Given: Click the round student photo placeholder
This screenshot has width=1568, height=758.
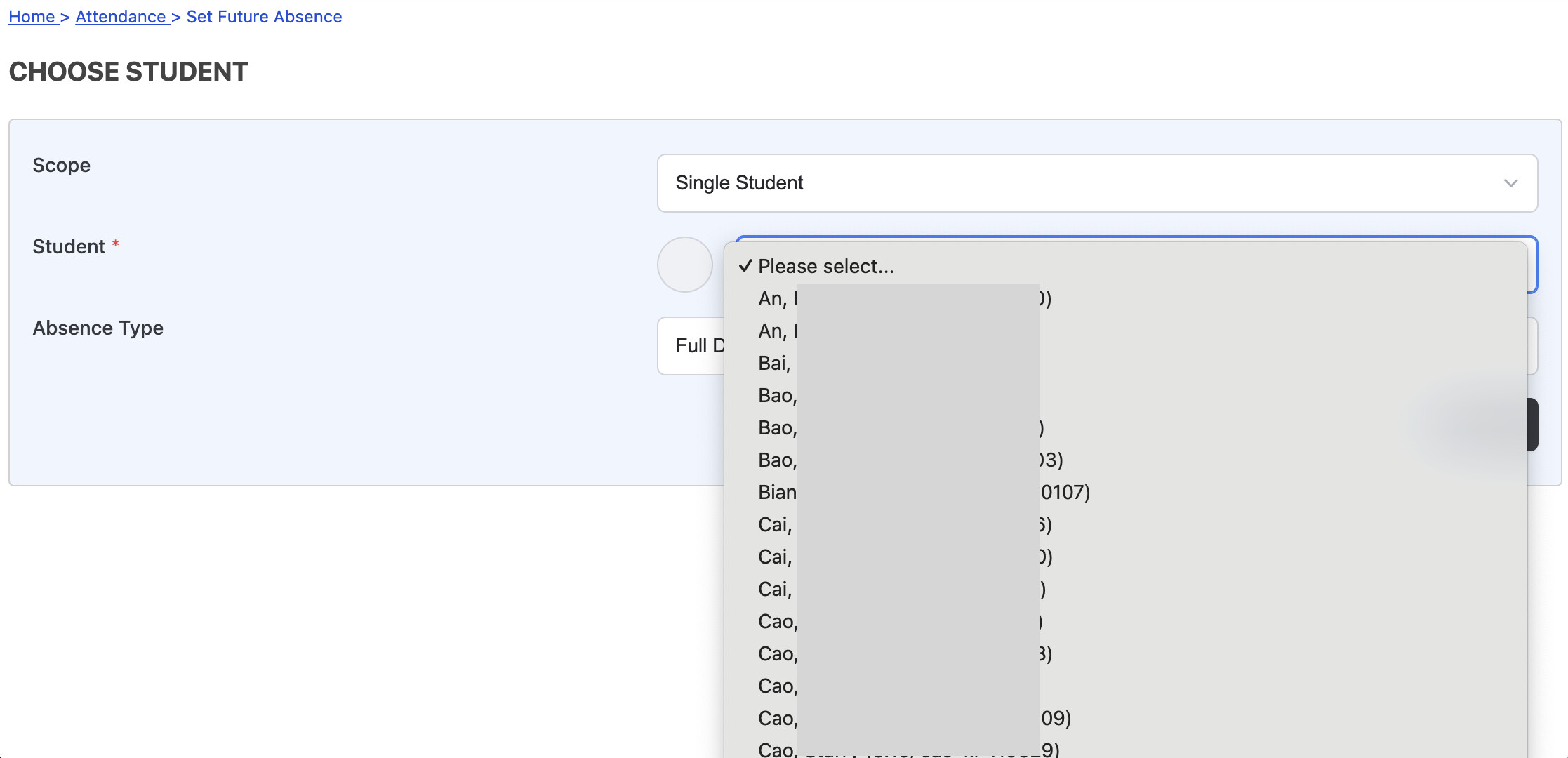Looking at the screenshot, I should point(684,265).
